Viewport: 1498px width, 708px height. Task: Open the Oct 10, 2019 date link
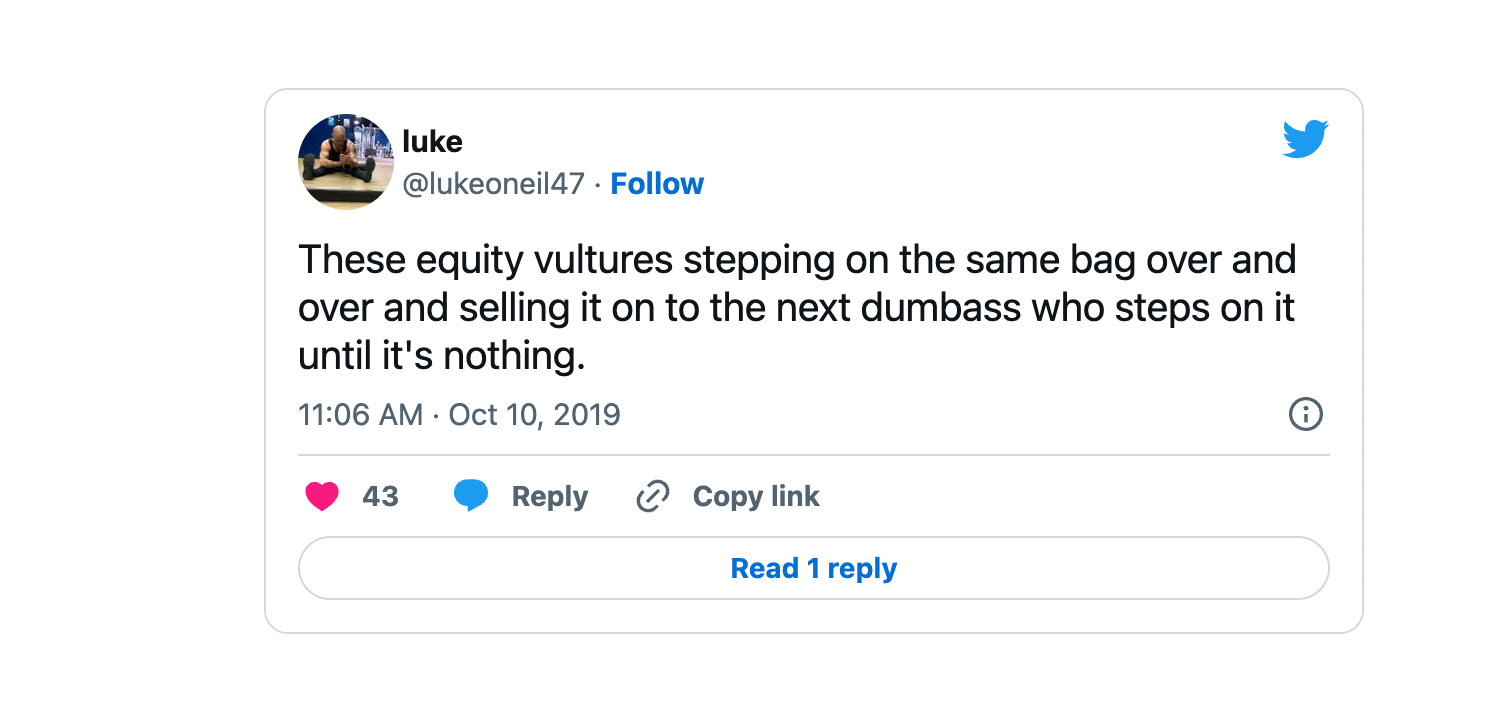(535, 414)
